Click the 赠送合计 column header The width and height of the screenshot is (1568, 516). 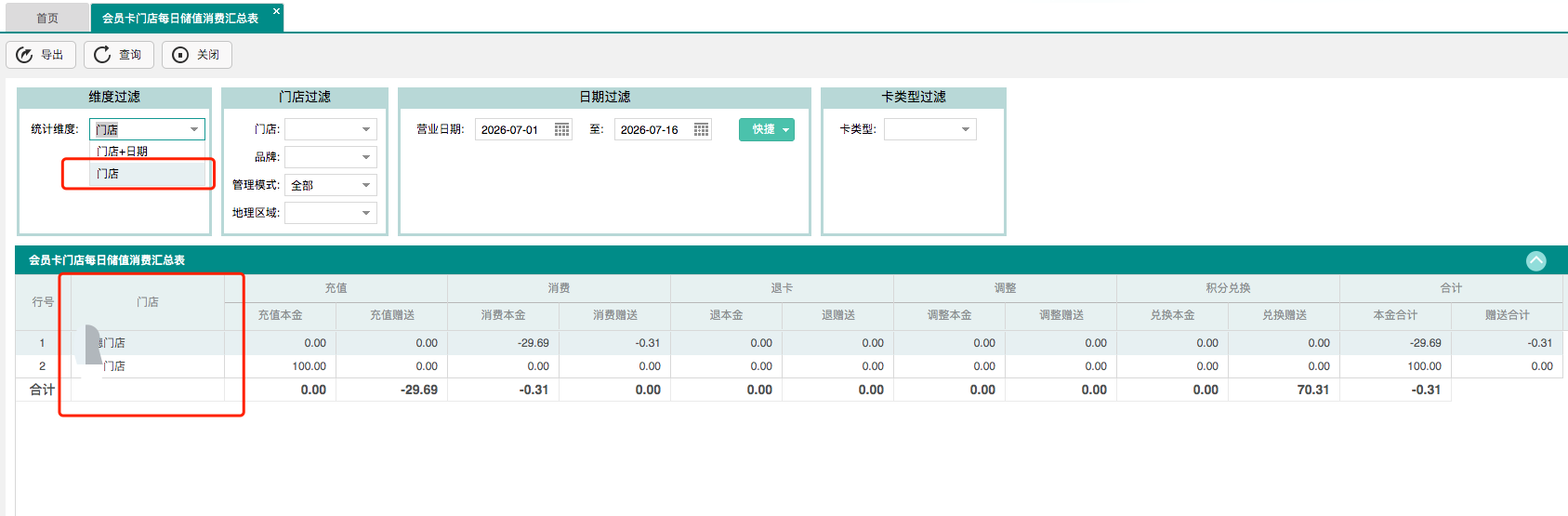click(x=1508, y=315)
